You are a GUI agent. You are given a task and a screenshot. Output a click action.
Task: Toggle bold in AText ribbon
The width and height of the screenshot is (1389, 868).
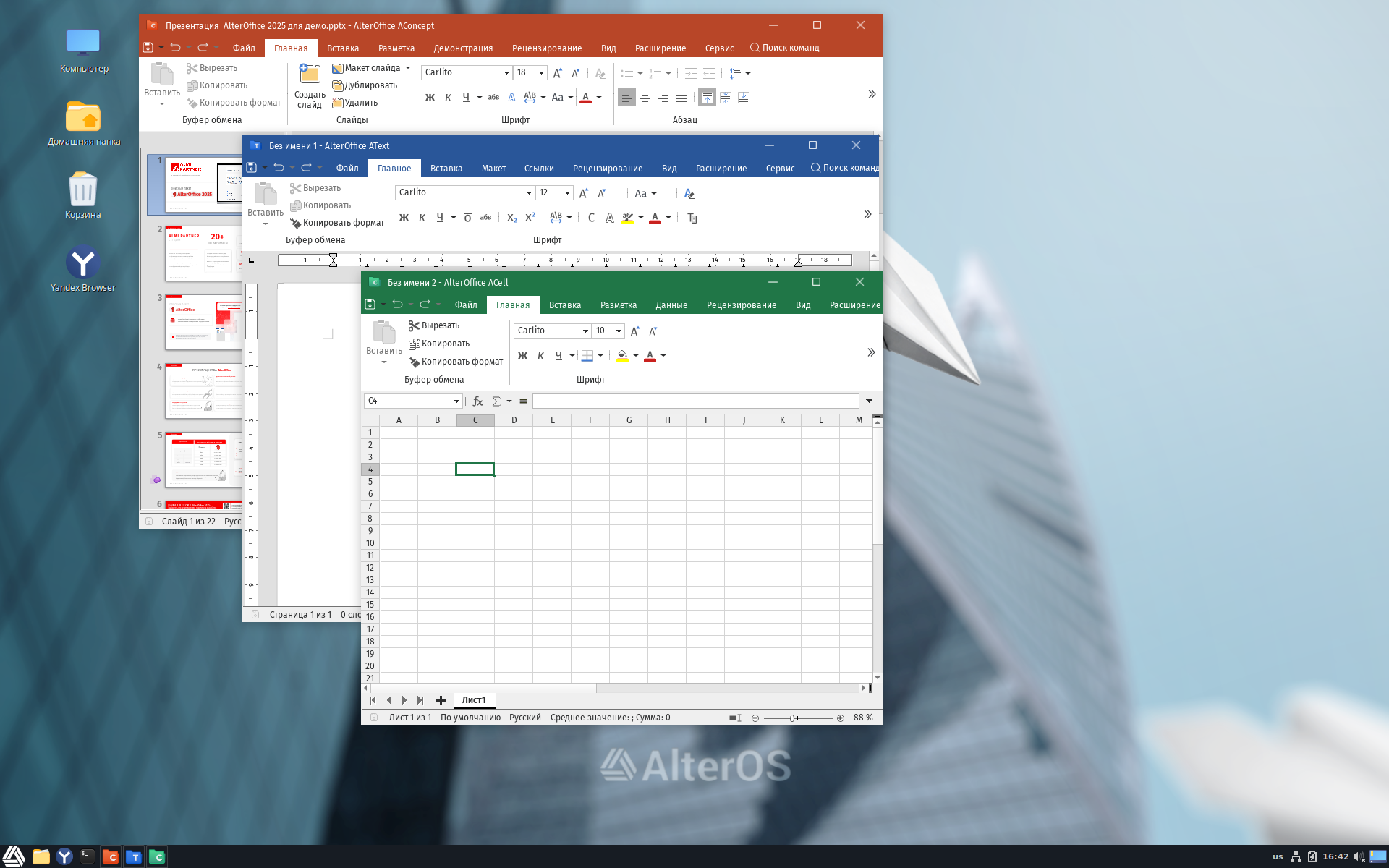pos(404,218)
